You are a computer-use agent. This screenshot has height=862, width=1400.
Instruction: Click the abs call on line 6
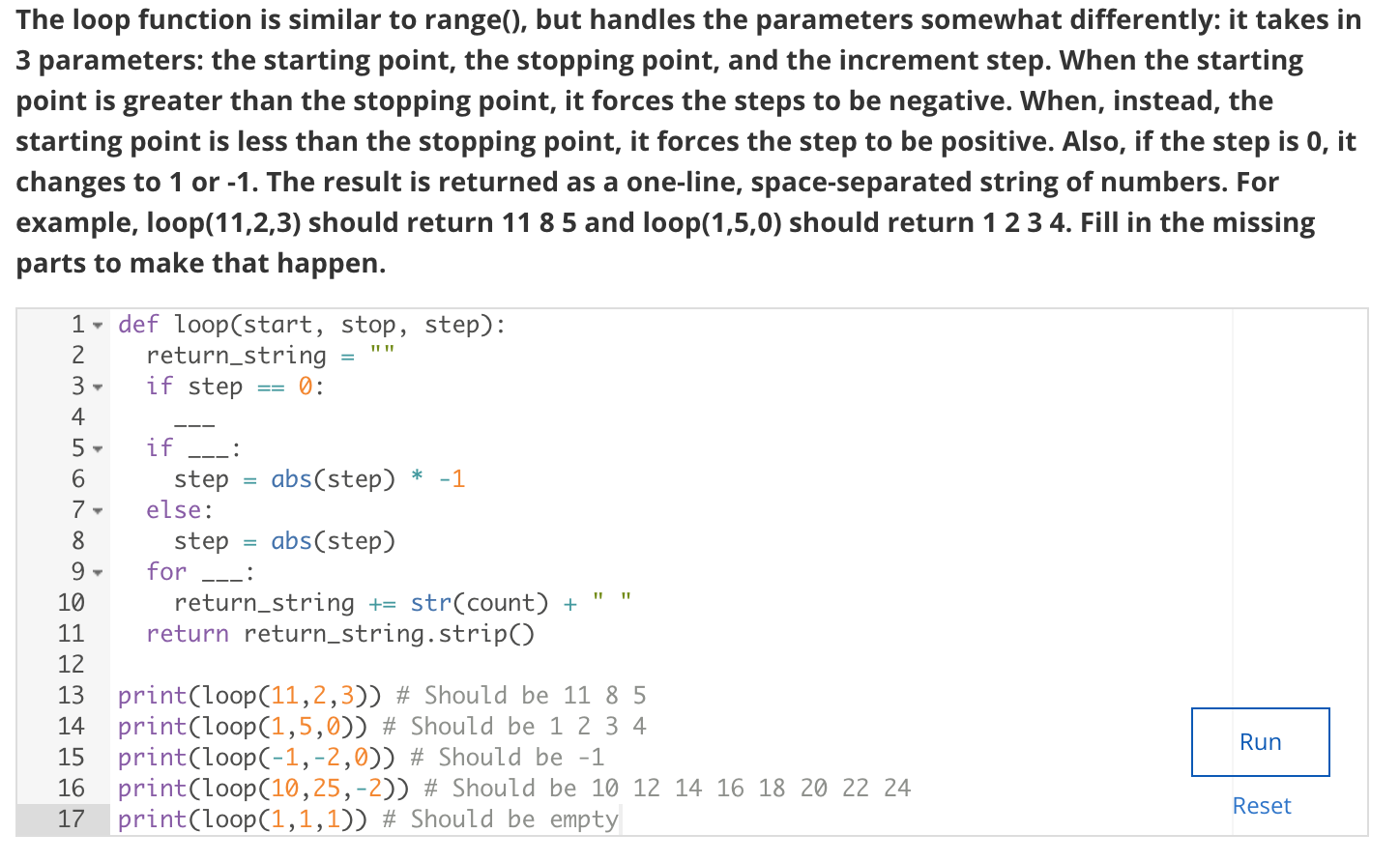click(x=289, y=479)
